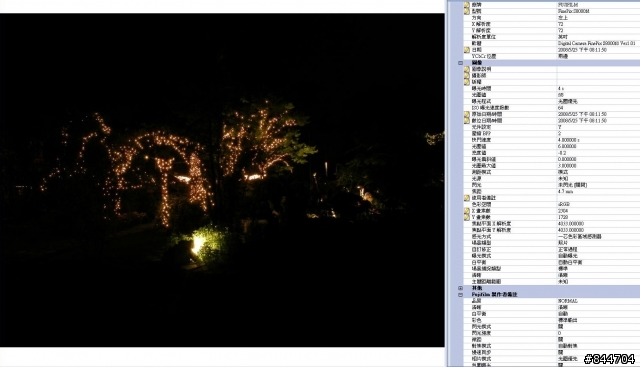Click edit icon beside X 像素數 row

point(467,211)
